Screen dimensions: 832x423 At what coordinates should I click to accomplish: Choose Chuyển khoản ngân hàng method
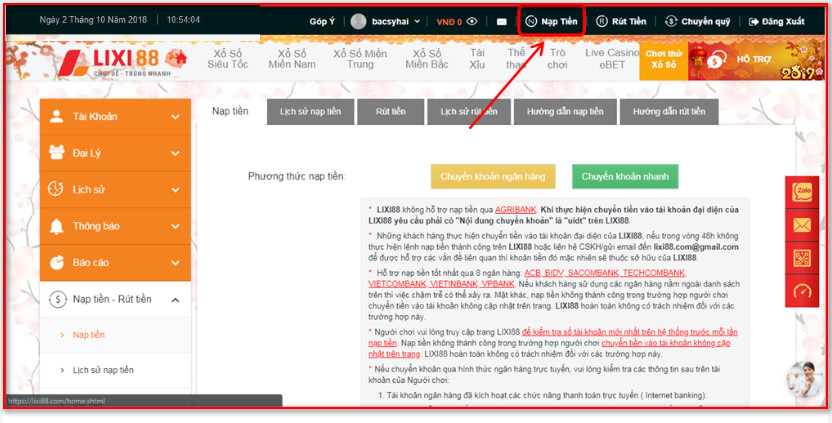[x=493, y=177]
